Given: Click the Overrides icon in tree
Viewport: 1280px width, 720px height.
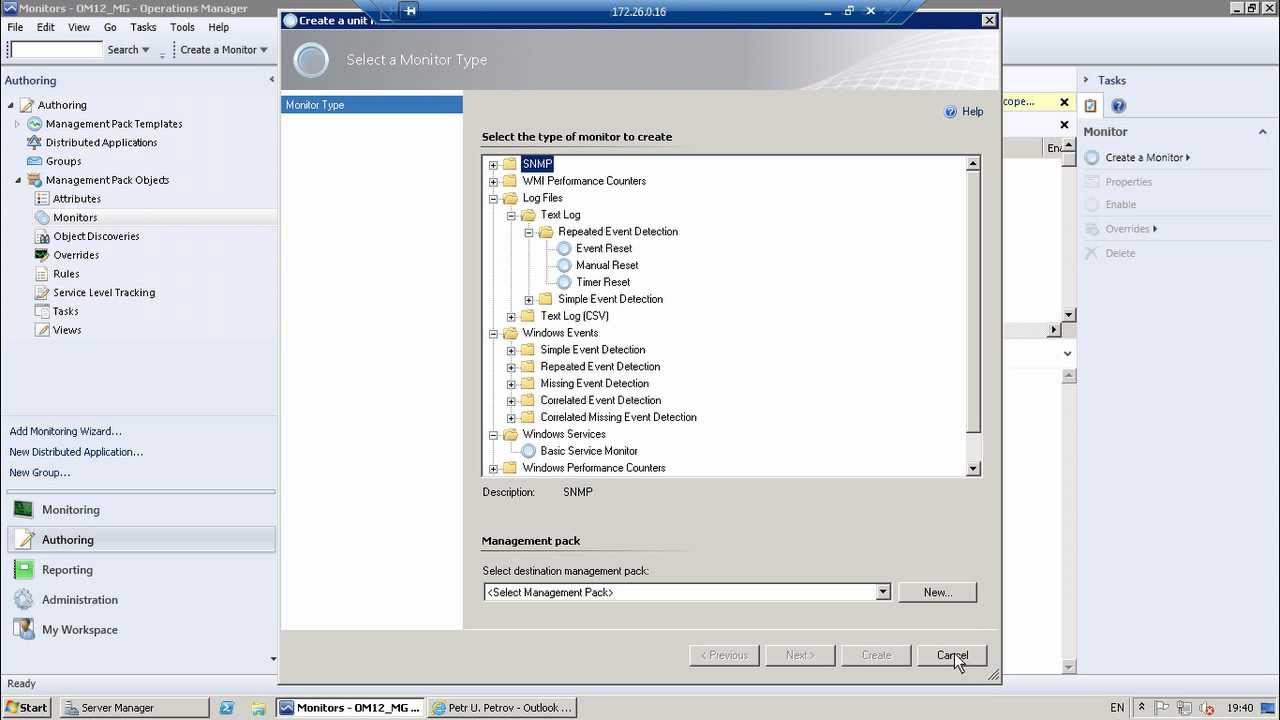Looking at the screenshot, I should (42, 255).
